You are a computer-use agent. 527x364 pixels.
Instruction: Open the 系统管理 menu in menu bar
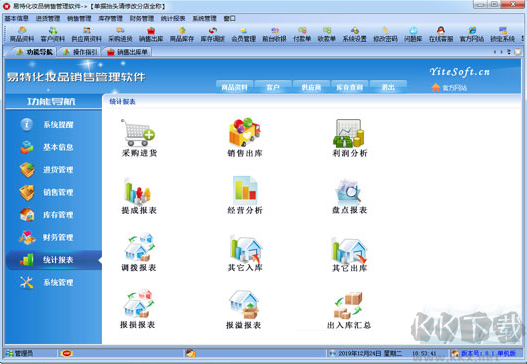point(204,18)
